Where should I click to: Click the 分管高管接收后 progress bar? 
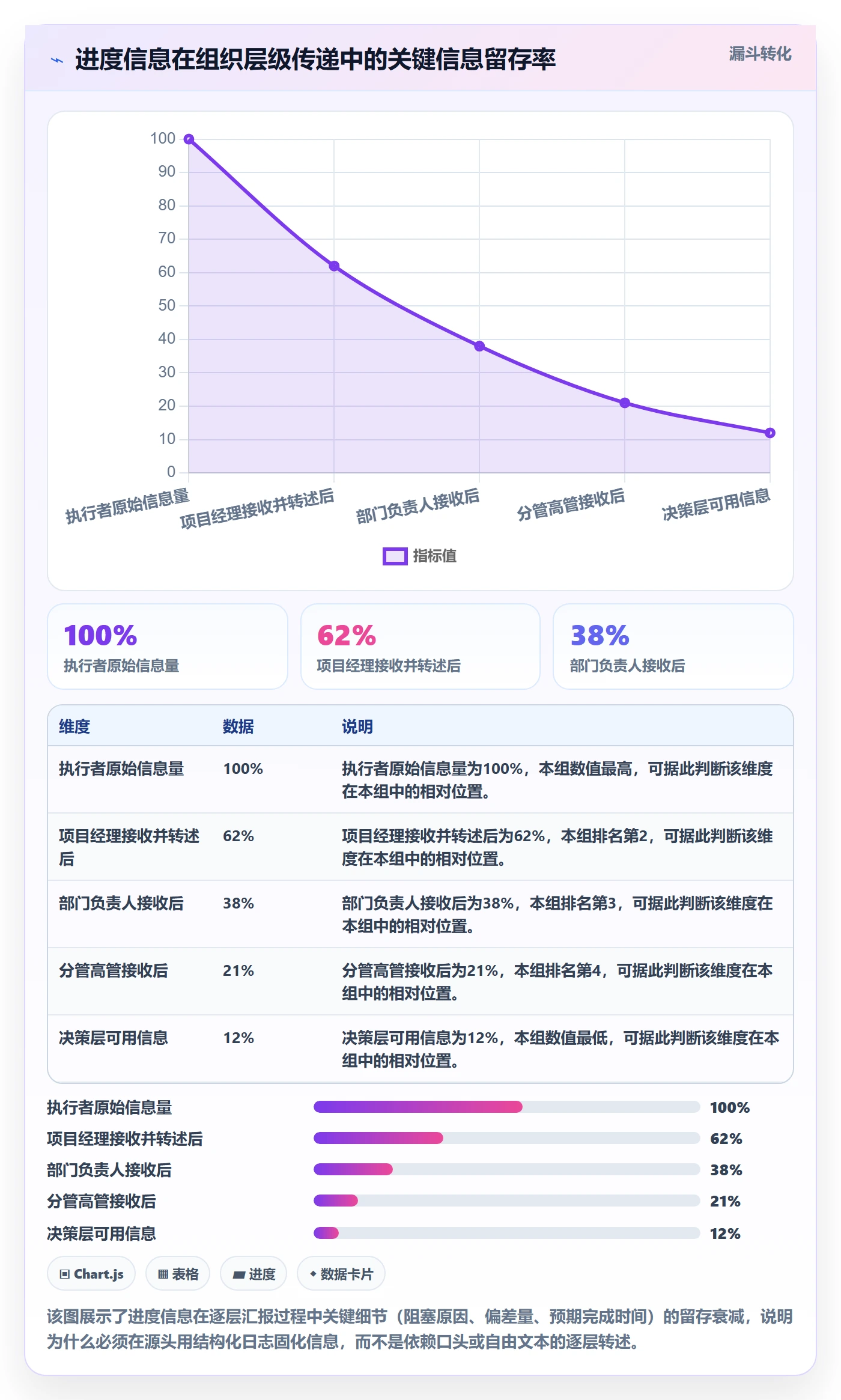point(506,1201)
